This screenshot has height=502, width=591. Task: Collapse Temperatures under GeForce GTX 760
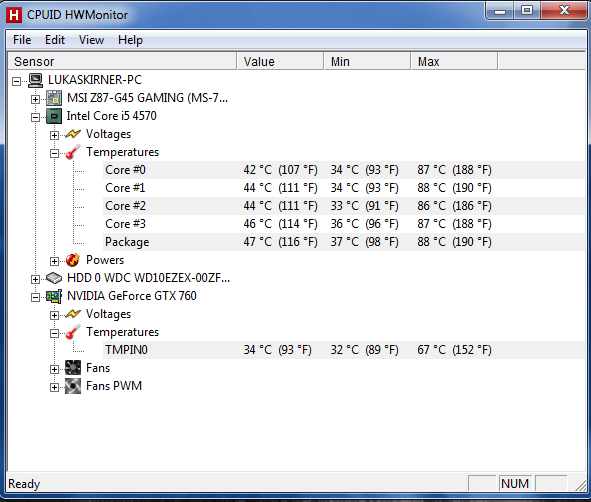pyautogui.click(x=54, y=333)
